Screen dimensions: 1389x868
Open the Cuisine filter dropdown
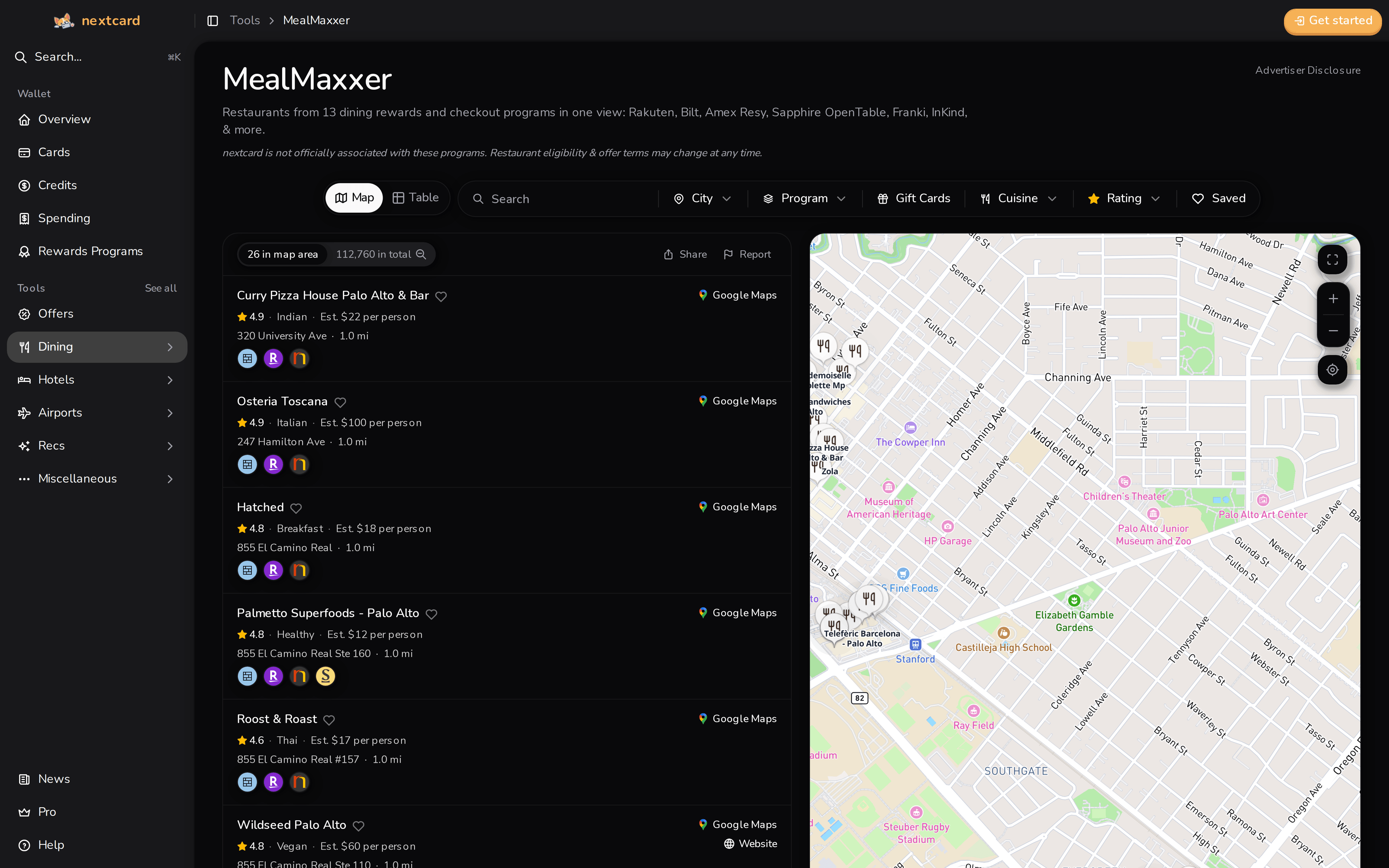1019,199
